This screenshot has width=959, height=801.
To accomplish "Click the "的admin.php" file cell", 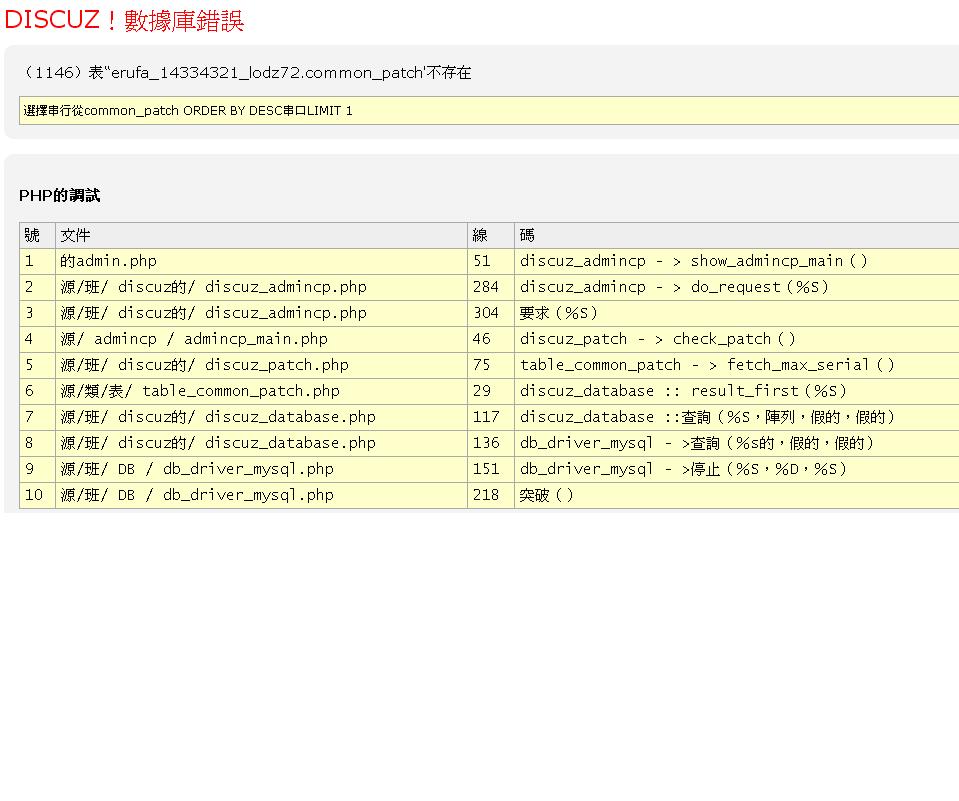I will (x=261, y=261).
